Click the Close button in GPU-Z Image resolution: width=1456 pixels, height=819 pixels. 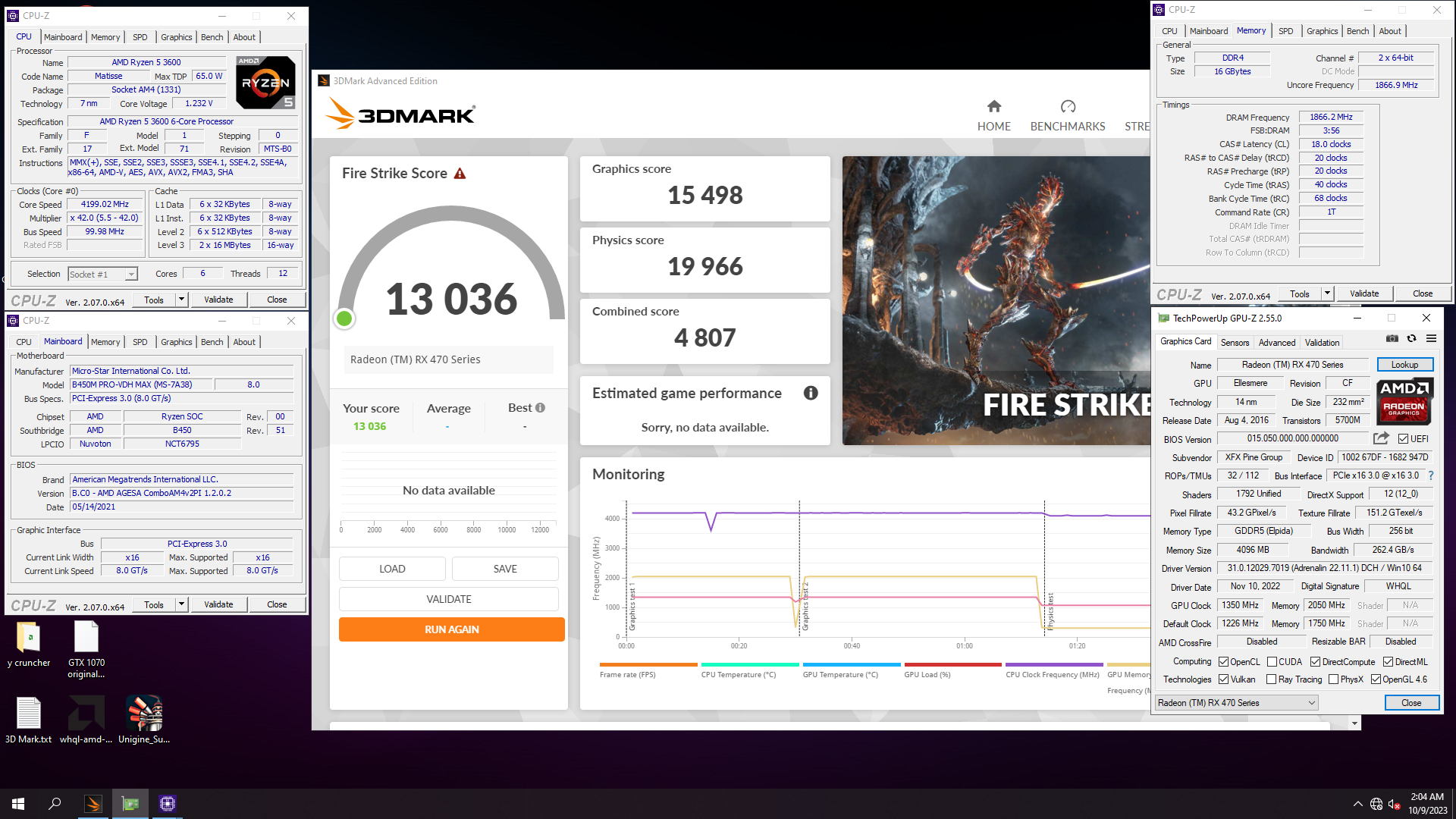click(x=1411, y=703)
